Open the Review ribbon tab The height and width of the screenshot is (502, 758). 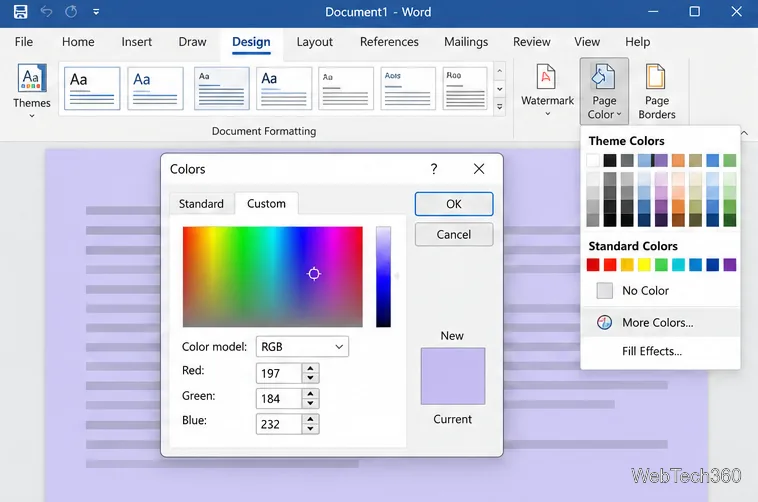tap(531, 42)
